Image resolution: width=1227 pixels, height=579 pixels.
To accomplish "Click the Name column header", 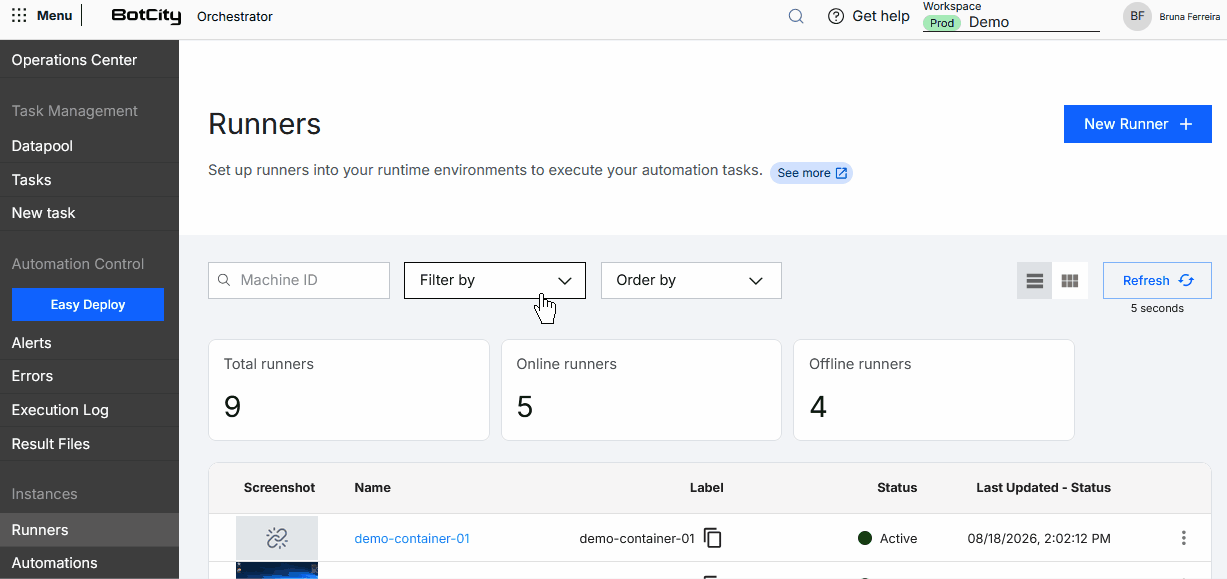I will [372, 488].
